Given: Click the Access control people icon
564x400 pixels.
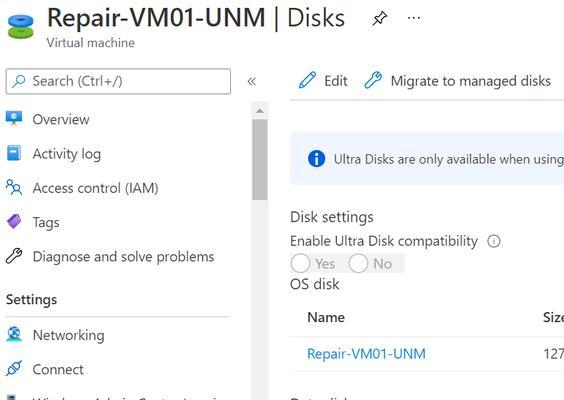Looking at the screenshot, I should click(14, 187).
